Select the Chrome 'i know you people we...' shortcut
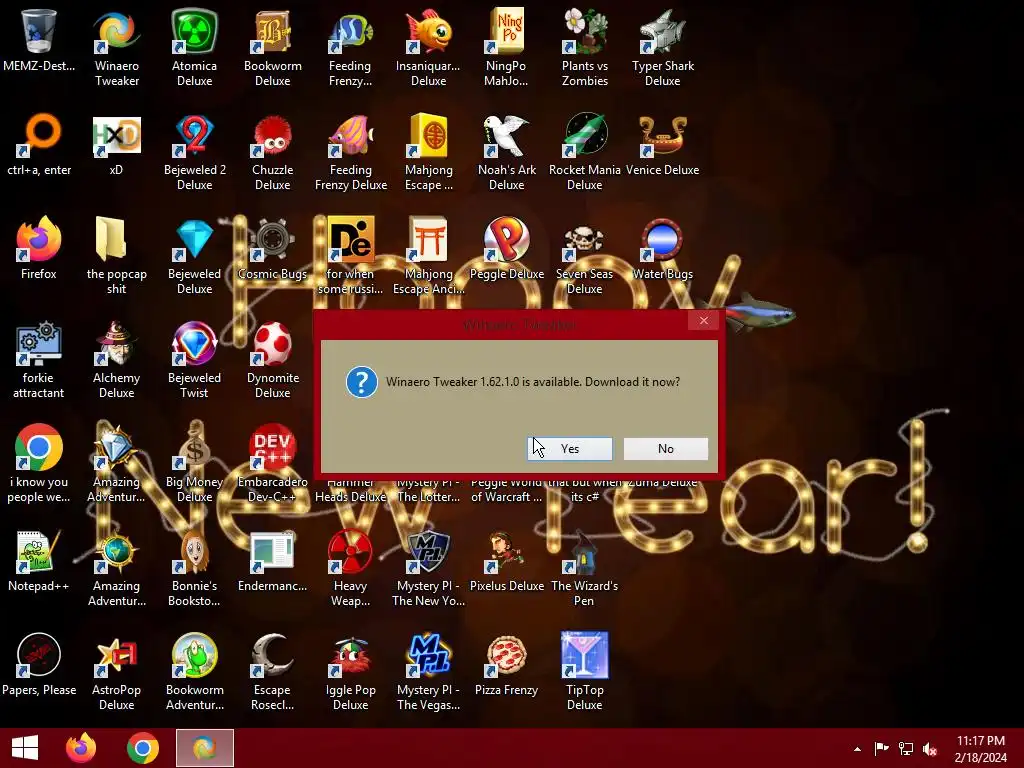Screen dimensions: 1024x768 [39, 464]
